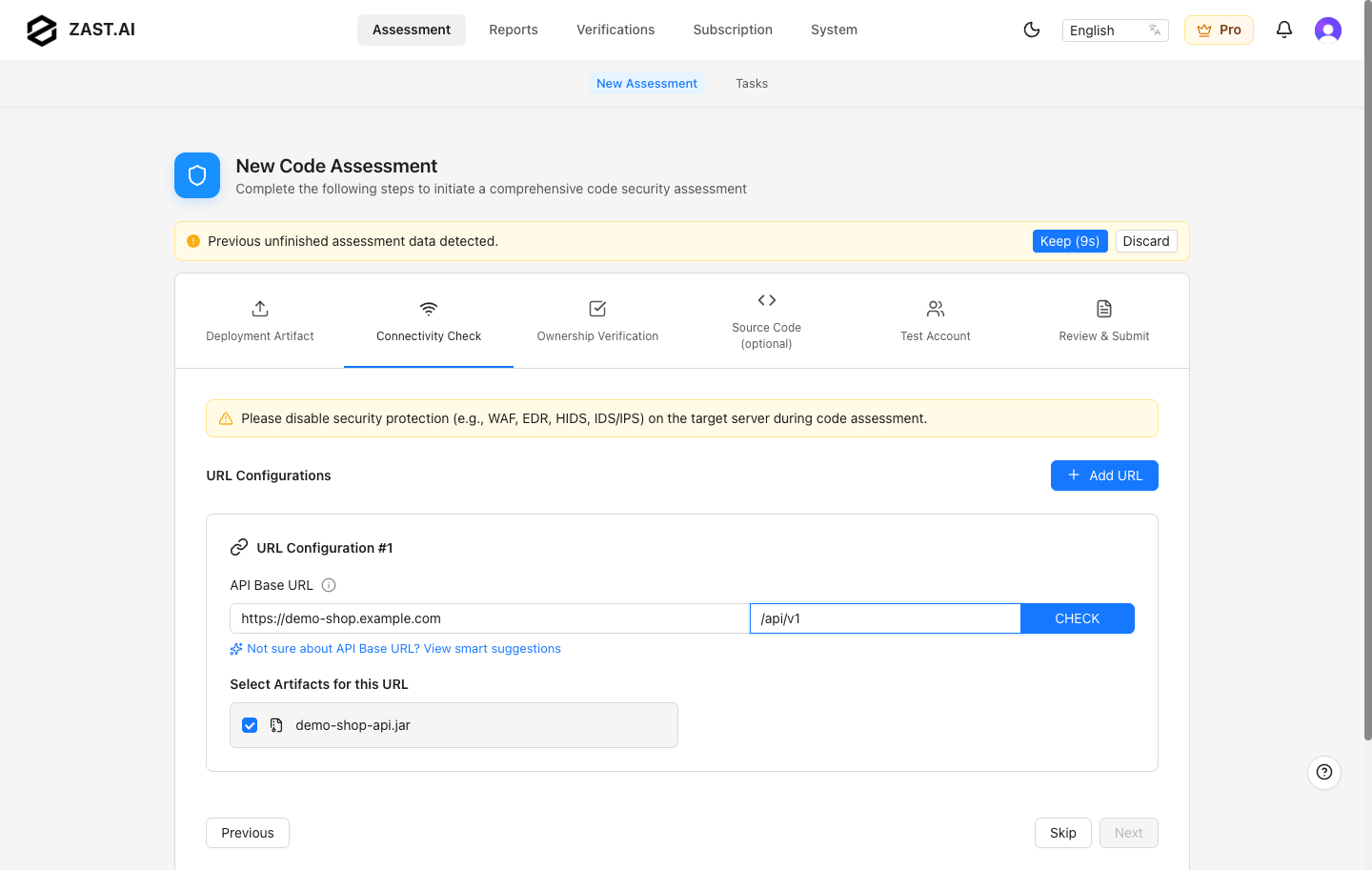Click the Test Account users icon
Screen dimensions: 1372x870
pos(936,309)
